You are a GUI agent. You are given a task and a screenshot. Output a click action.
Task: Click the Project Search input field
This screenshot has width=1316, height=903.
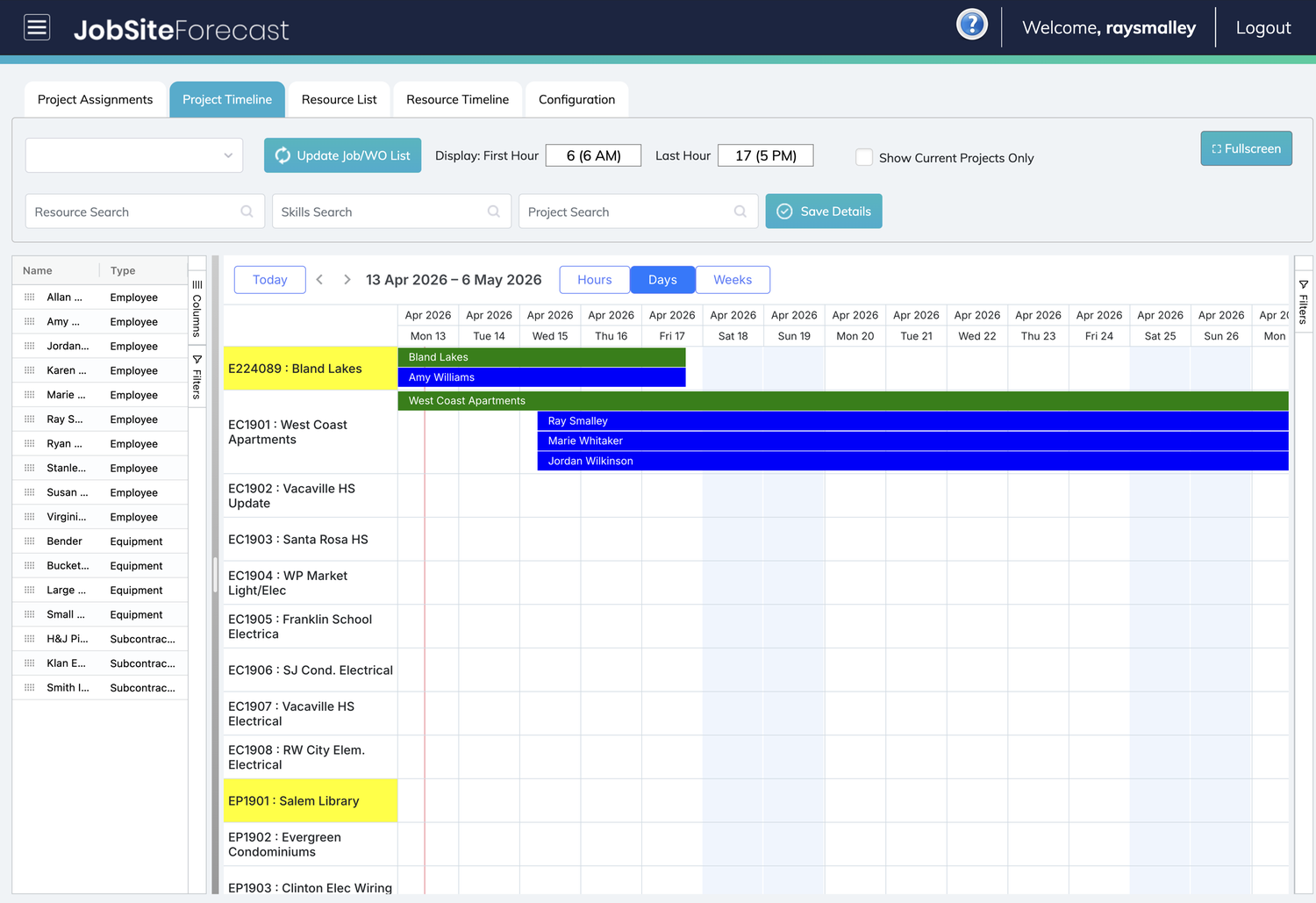pos(638,211)
